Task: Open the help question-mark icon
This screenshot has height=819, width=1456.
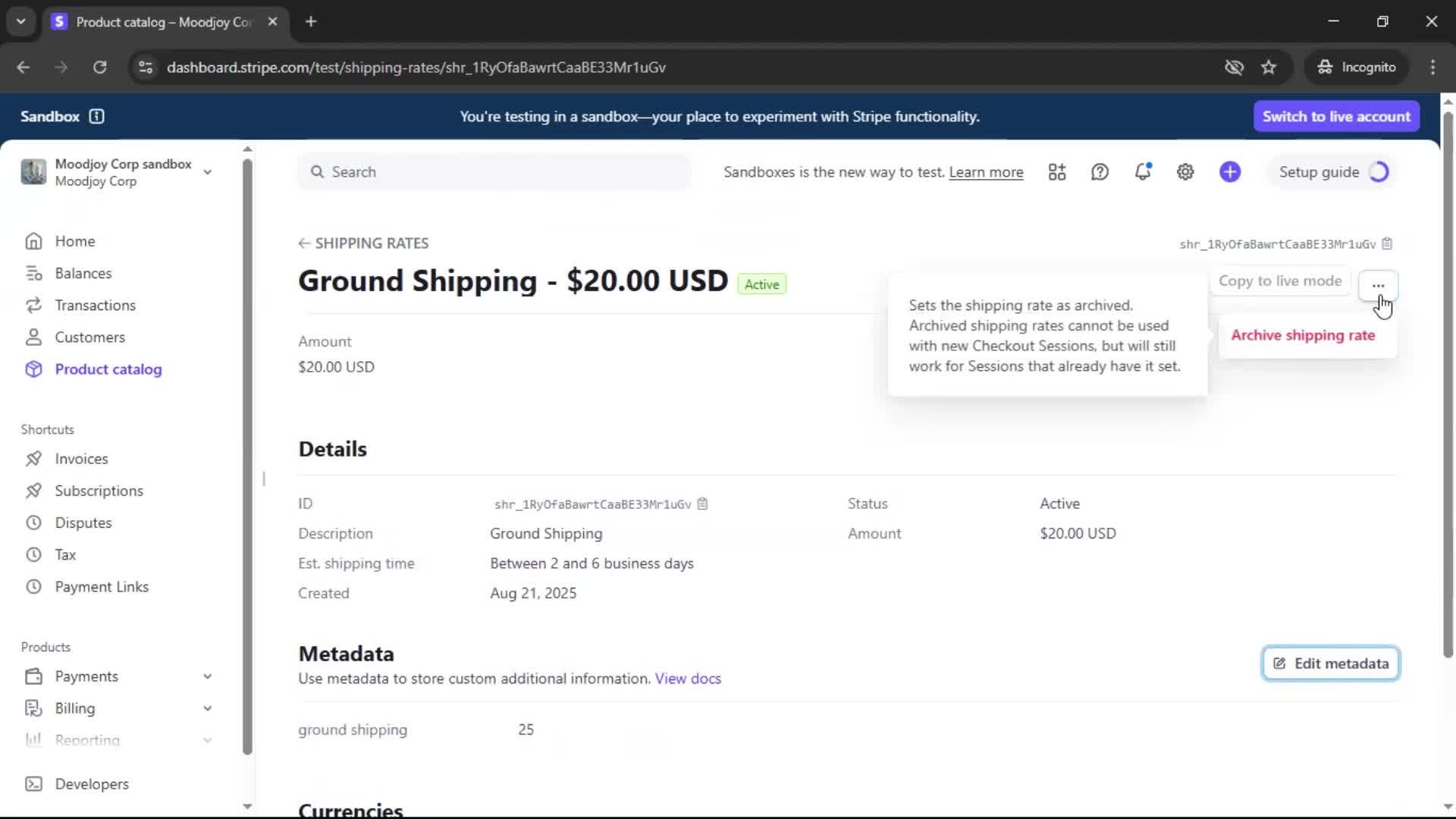Action: 1100,172
